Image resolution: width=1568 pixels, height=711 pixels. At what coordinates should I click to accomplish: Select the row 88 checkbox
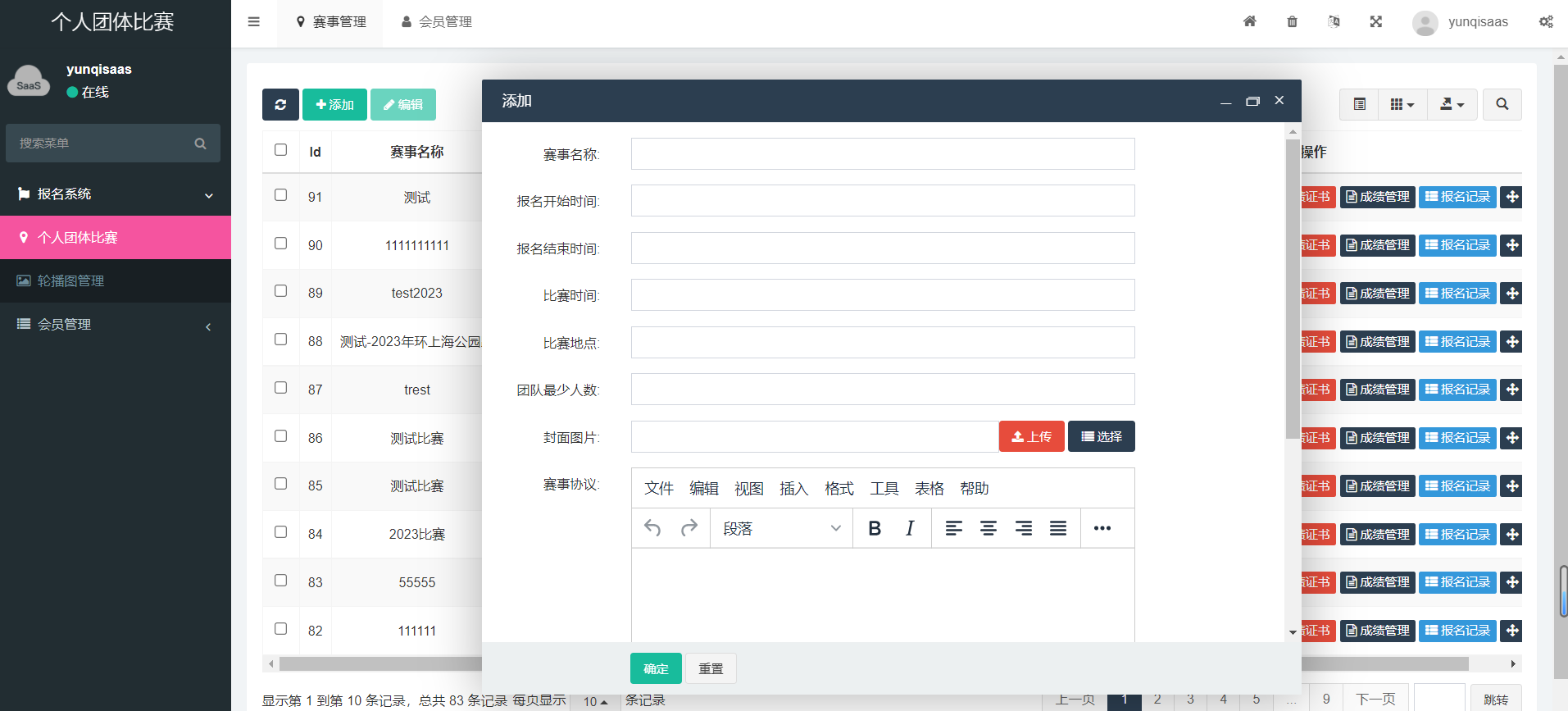(x=280, y=340)
